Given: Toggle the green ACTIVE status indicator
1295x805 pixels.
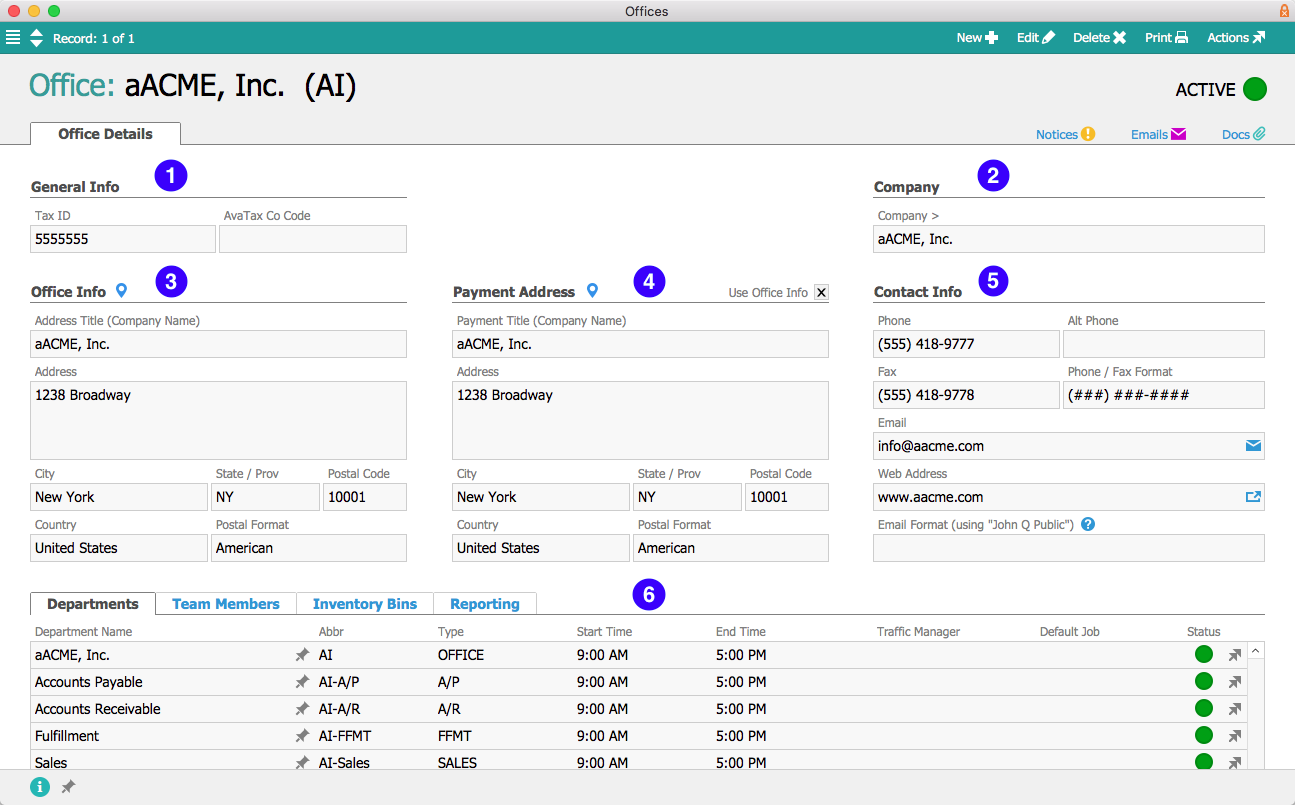Looking at the screenshot, I should 1255,89.
